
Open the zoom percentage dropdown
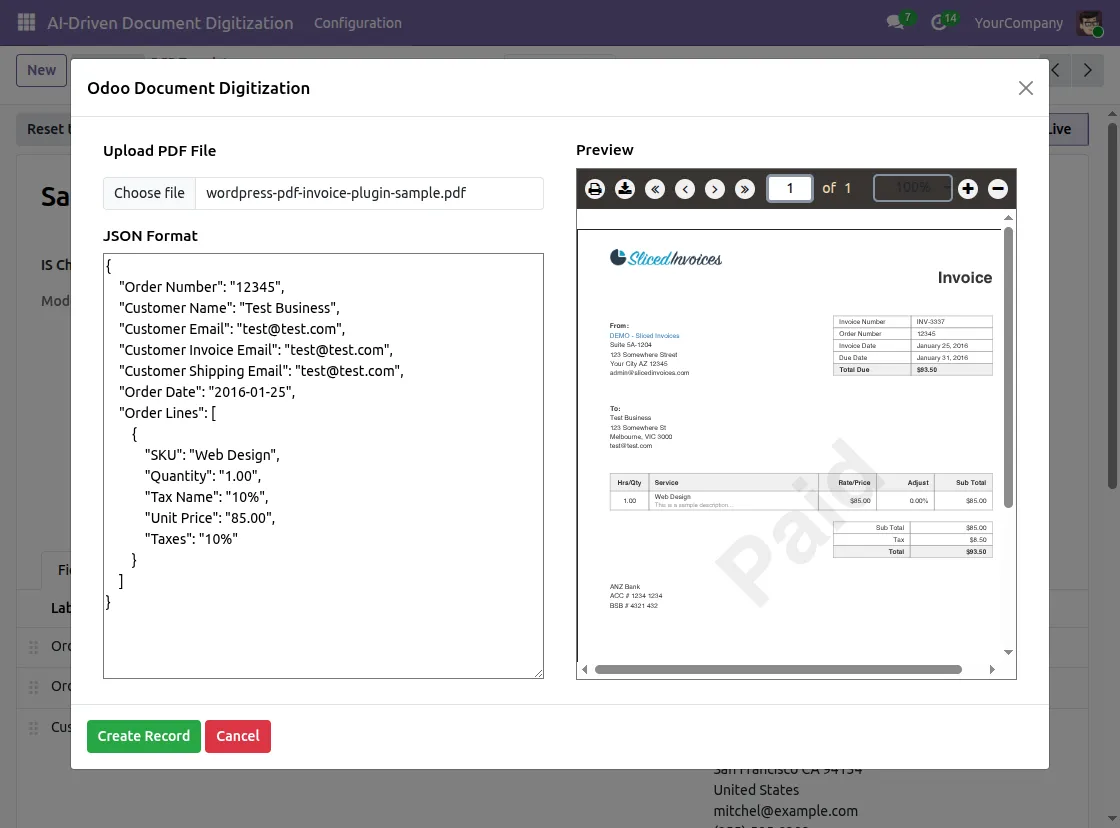pos(913,188)
